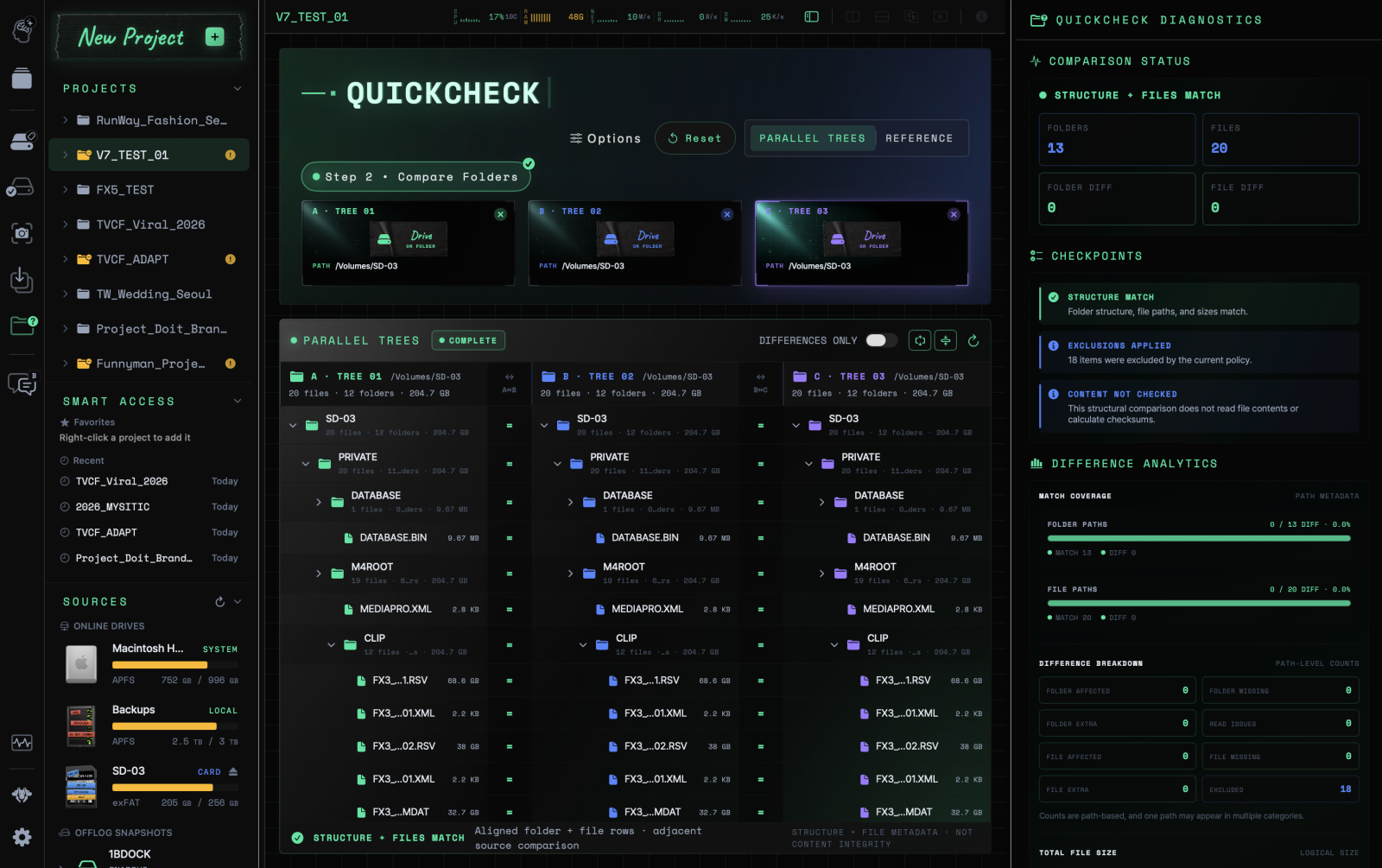Collapse the Projects section
The width and height of the screenshot is (1382, 868).
point(238,88)
